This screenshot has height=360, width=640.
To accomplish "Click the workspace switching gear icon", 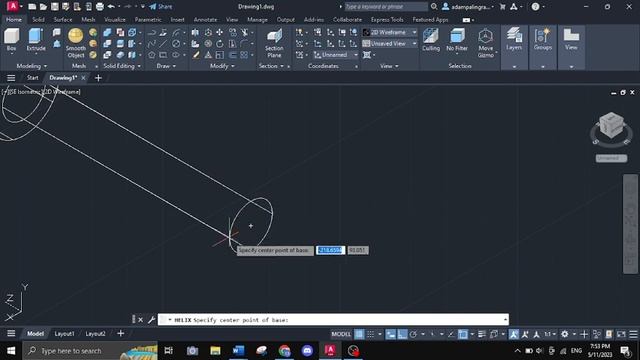I will pyautogui.click(x=564, y=334).
